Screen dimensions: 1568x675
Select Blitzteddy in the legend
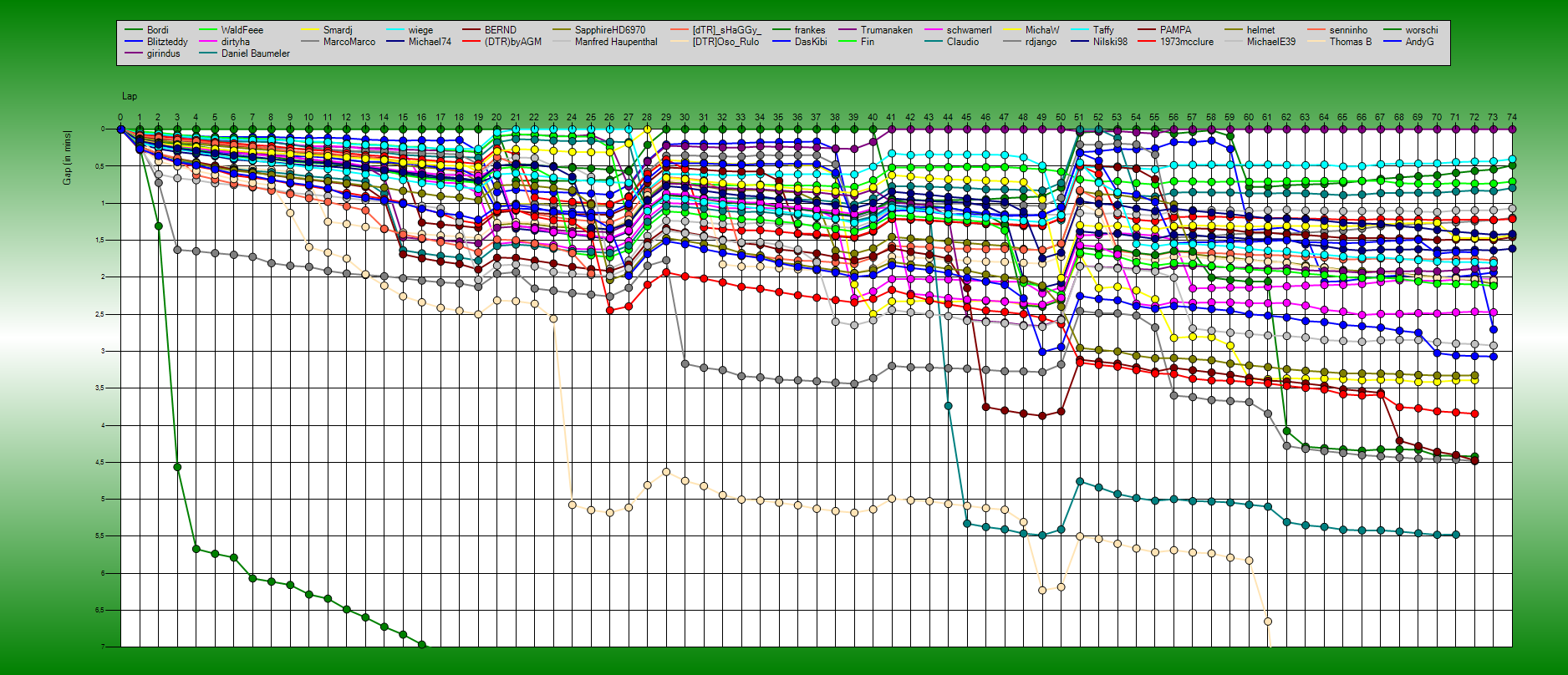tap(167, 42)
